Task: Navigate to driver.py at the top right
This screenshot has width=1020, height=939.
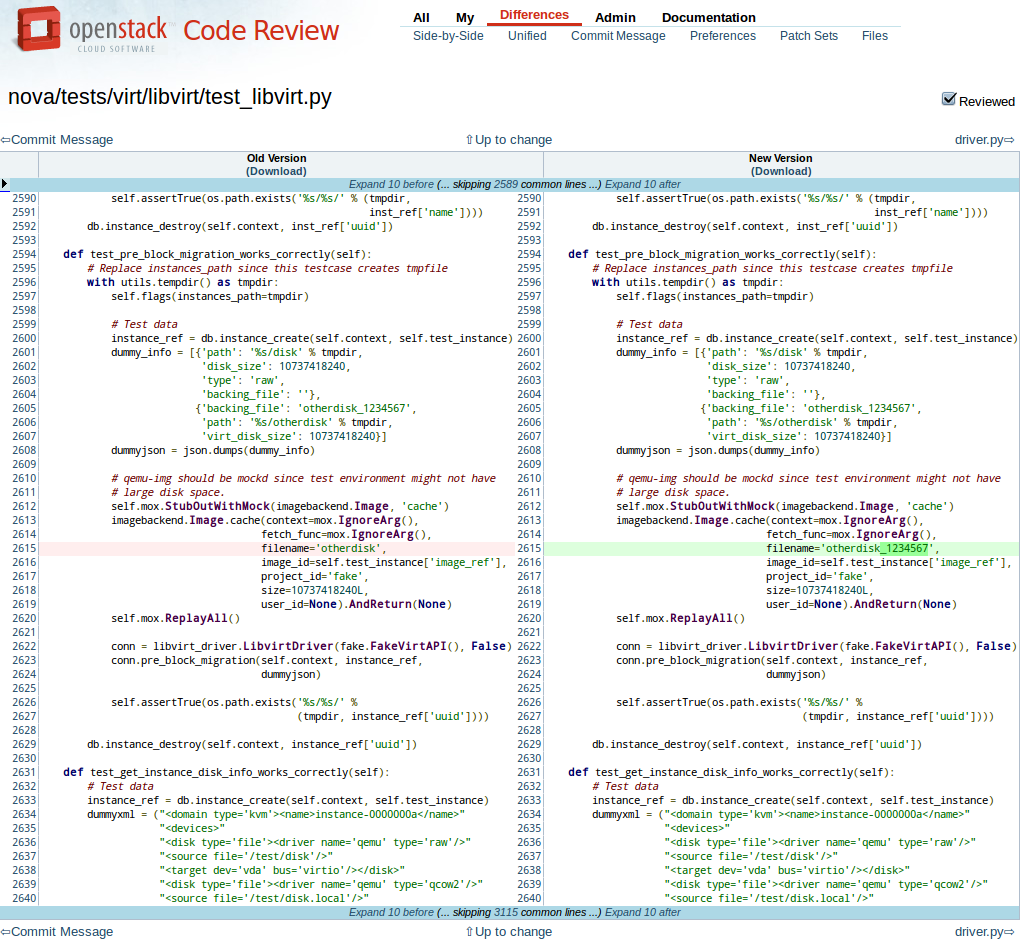Action: click(984, 140)
